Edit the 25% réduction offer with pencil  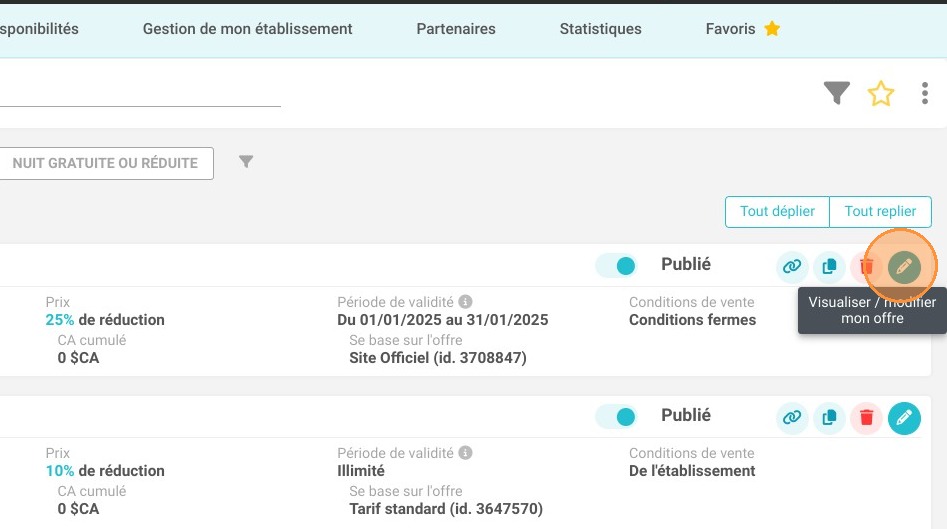[x=904, y=266]
